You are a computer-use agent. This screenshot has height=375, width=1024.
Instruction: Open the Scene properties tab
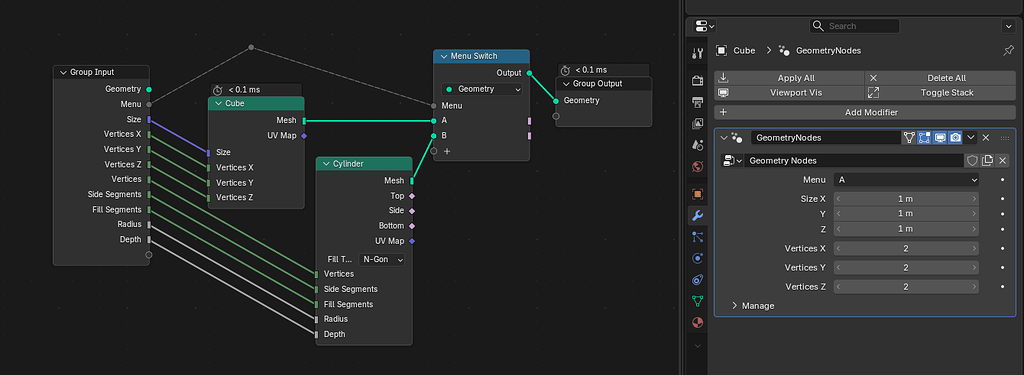tap(697, 144)
